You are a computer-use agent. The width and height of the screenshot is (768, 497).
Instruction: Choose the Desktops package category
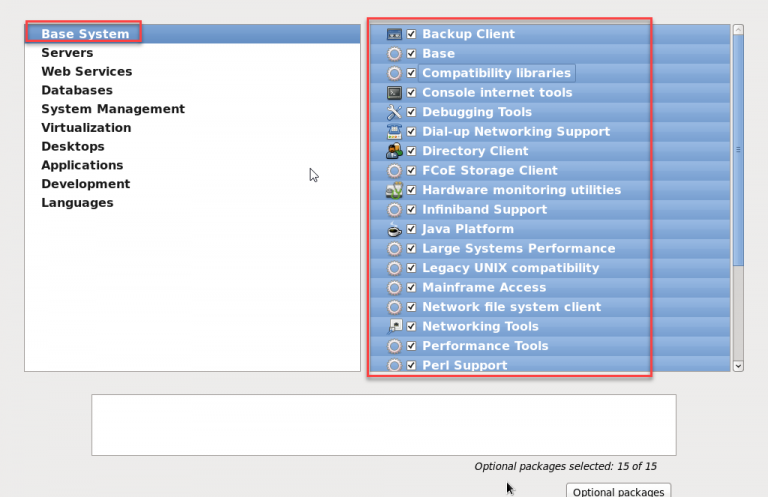click(x=73, y=146)
